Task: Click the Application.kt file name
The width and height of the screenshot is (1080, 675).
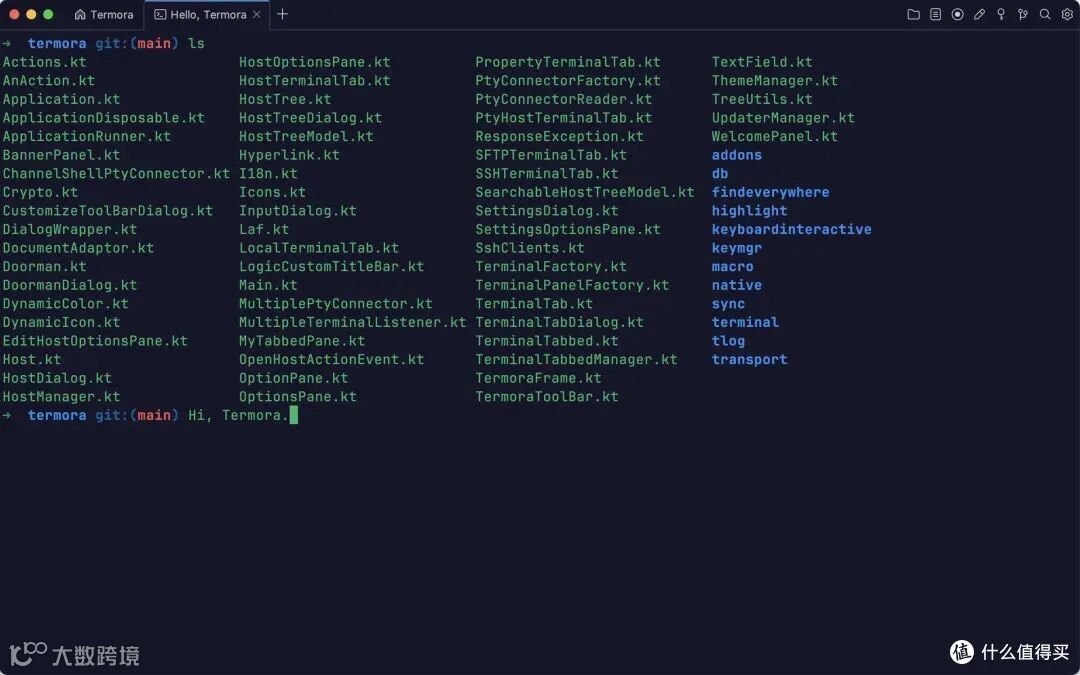Action: click(61, 99)
